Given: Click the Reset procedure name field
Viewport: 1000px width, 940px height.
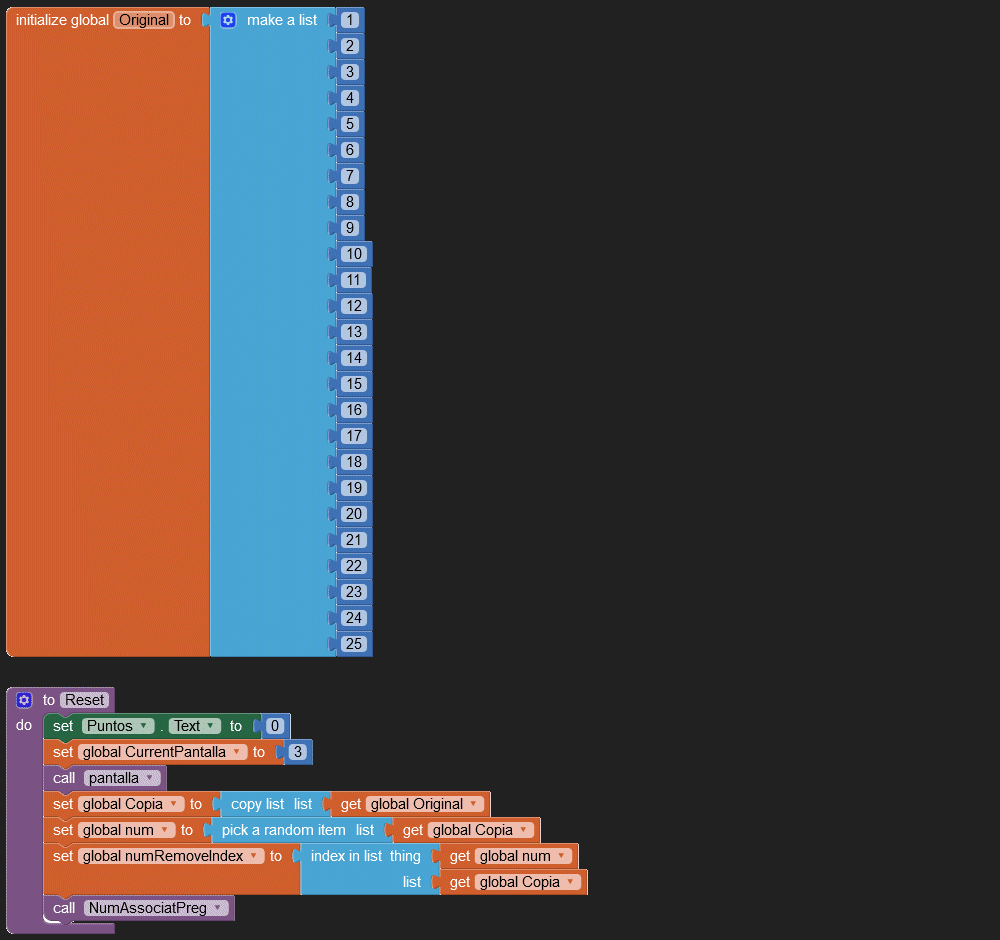Looking at the screenshot, I should pyautogui.click(x=85, y=700).
